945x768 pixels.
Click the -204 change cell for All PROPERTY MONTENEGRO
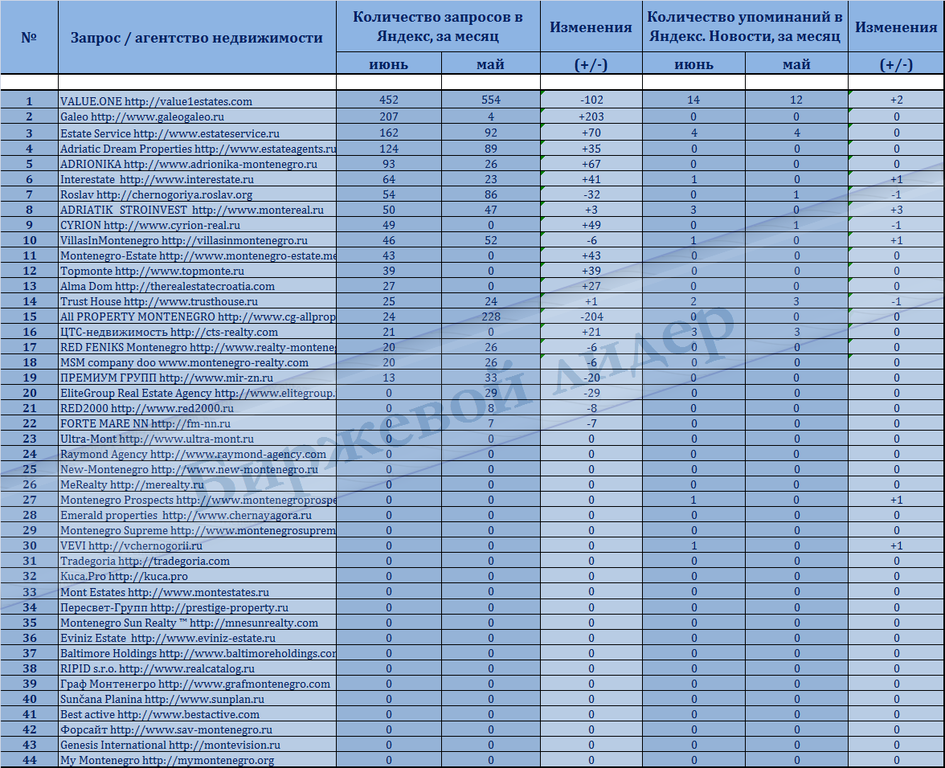[591, 316]
